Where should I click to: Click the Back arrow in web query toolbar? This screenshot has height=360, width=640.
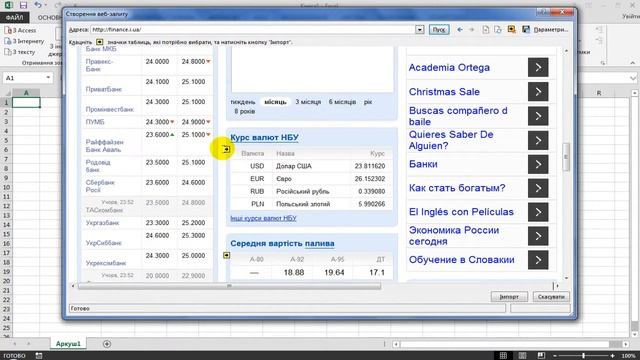tap(460, 29)
